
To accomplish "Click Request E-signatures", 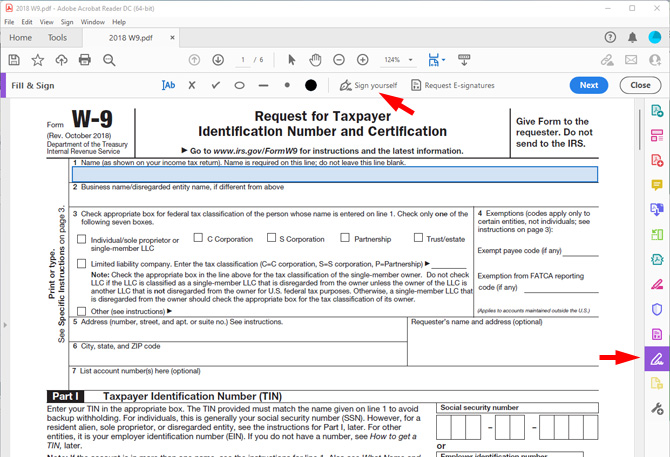I will (453, 85).
